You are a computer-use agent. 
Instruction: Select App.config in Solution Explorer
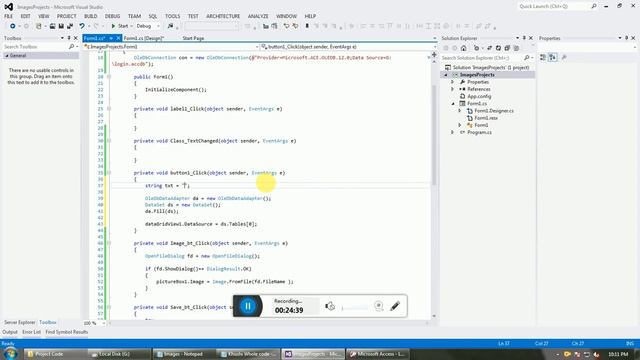(x=479, y=96)
